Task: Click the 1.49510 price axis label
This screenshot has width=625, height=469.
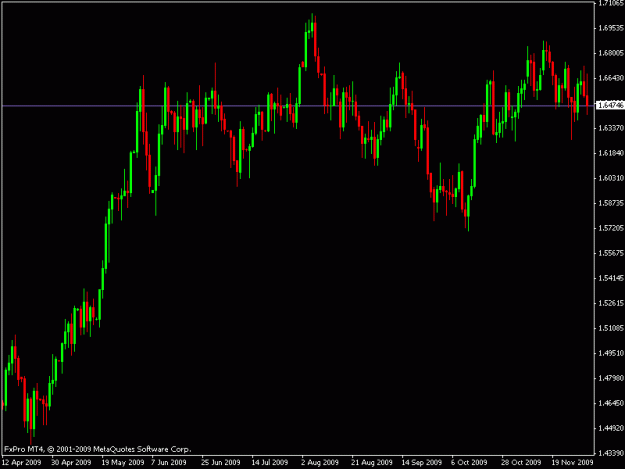Action: (x=611, y=353)
